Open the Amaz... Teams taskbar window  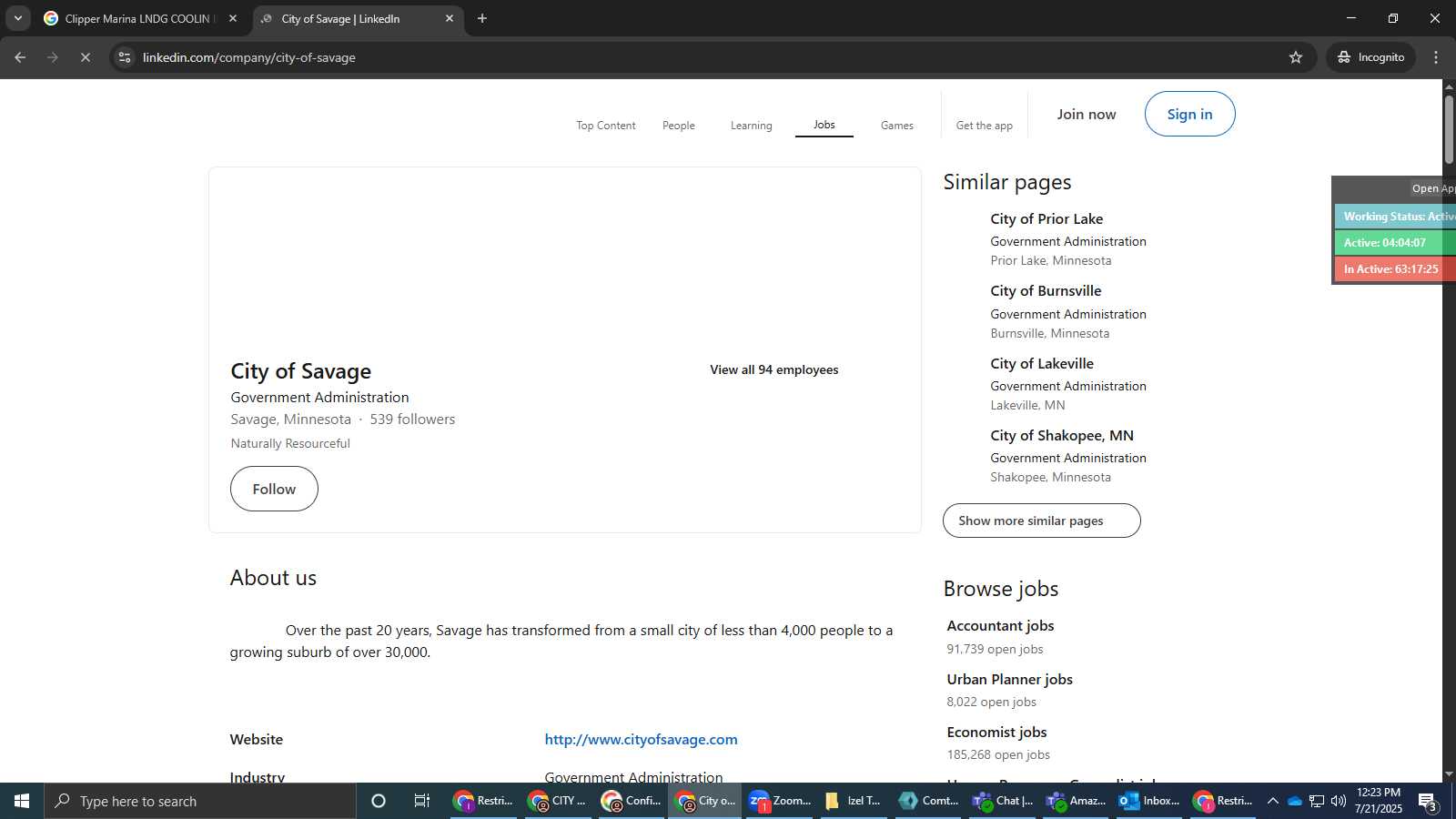[x=1075, y=801]
